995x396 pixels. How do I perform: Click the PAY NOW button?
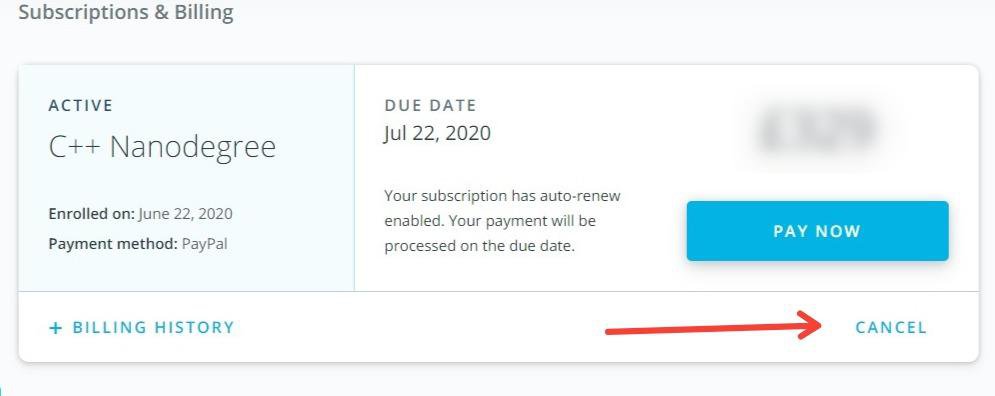coord(817,231)
